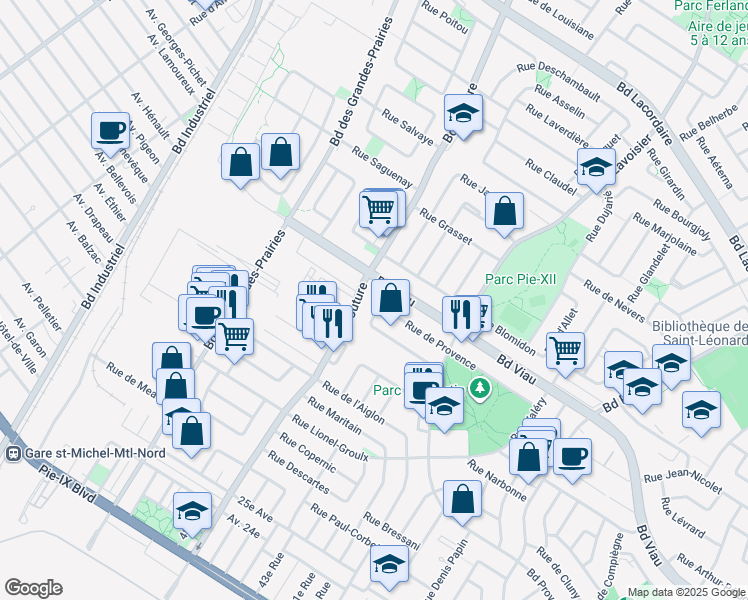Click the Google logo
748x600 pixels.
[x=33, y=588]
